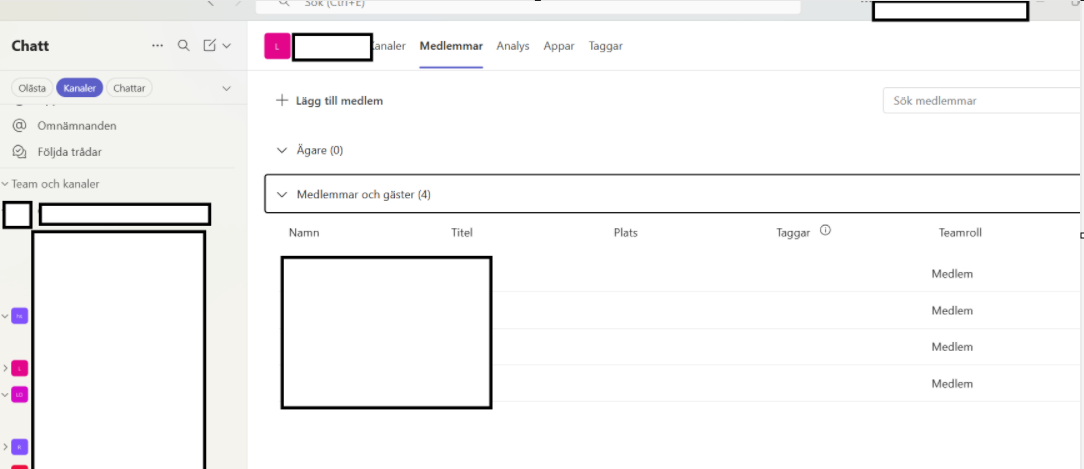
Task: Click the info icon next to Taggar
Action: (x=825, y=231)
